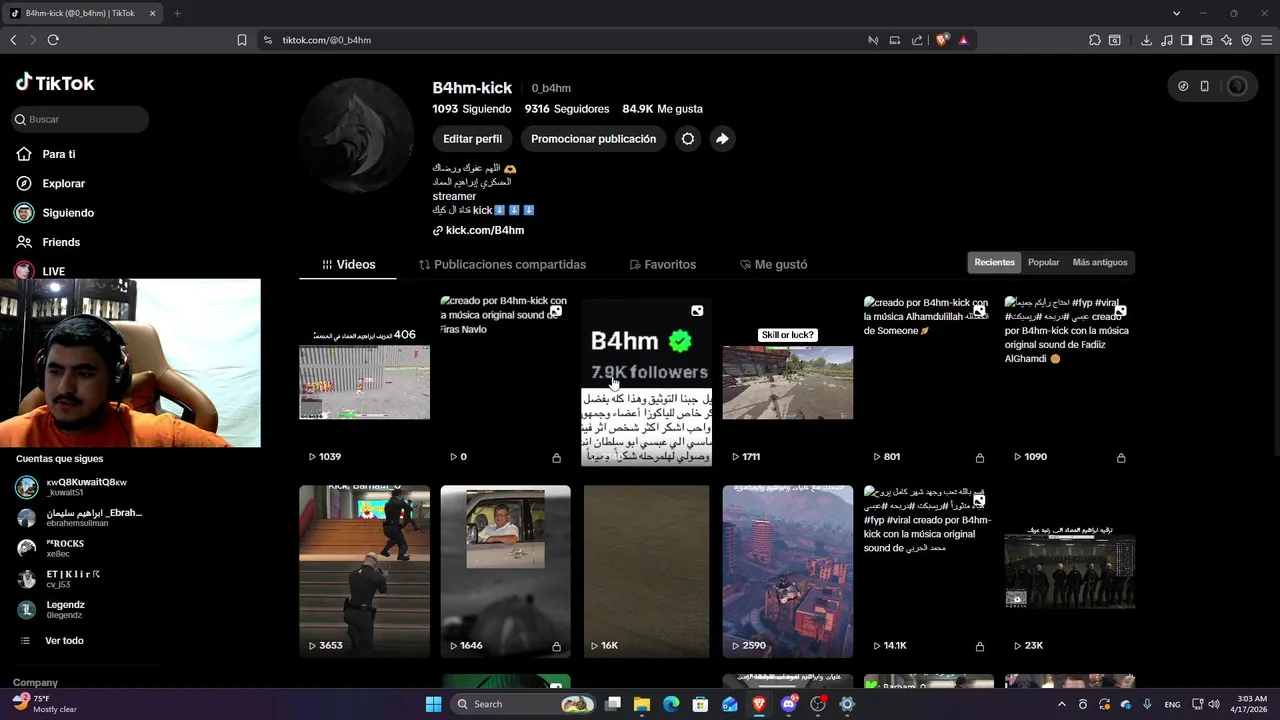Click the Company footer link
The width and height of the screenshot is (1280, 720).
coord(35,683)
